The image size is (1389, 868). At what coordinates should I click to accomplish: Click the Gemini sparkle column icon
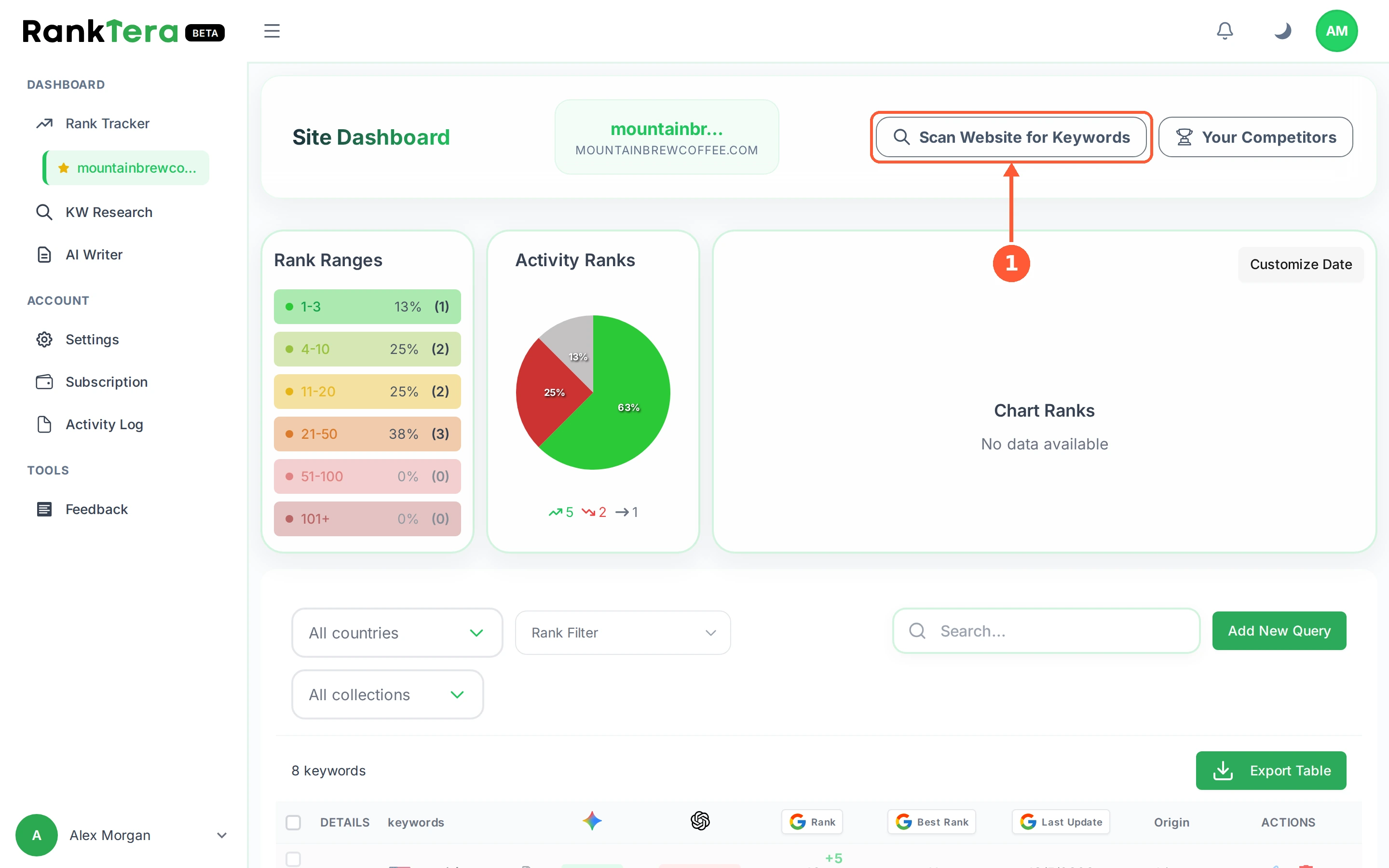pyautogui.click(x=592, y=821)
